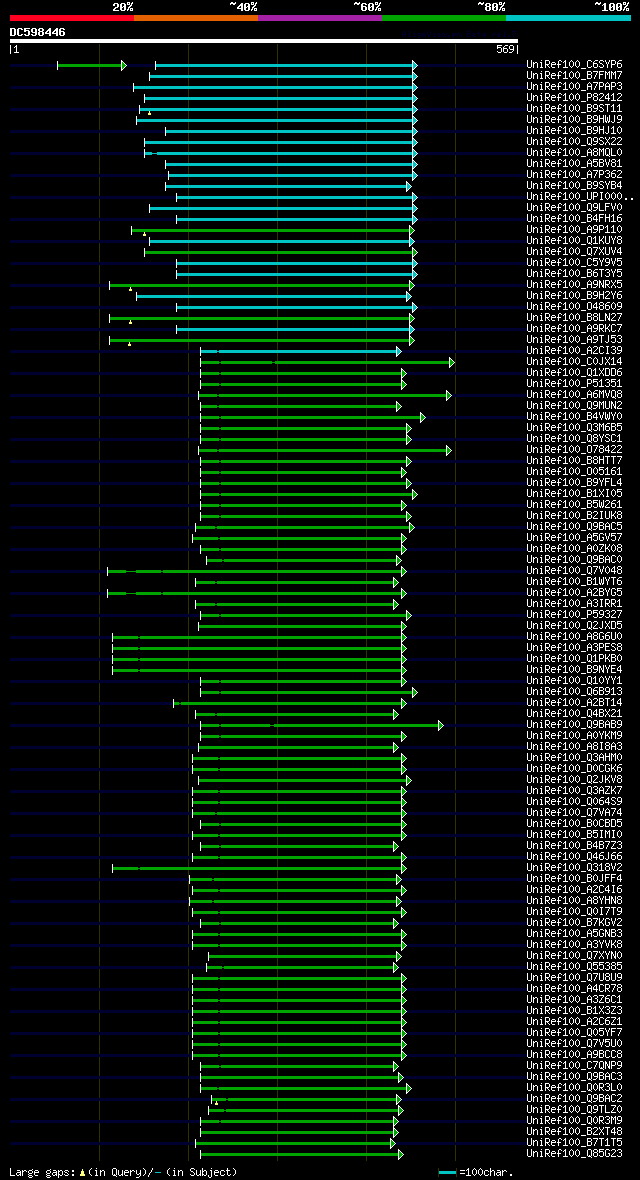Select the truncated UniRef100_UPI000.. label
This screenshot has width=640, height=1180.
(581, 196)
